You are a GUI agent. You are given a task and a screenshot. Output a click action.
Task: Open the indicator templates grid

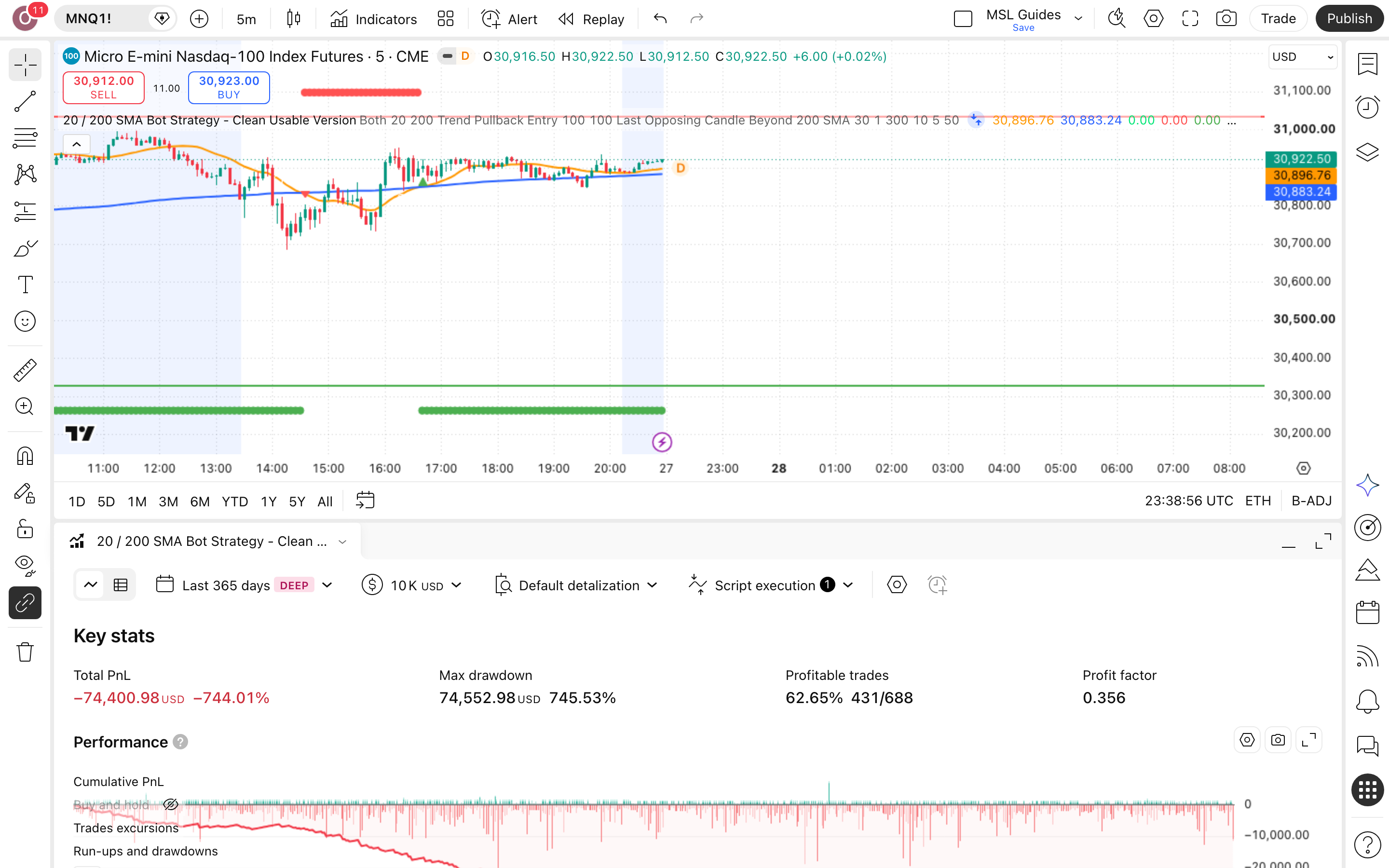point(446,19)
